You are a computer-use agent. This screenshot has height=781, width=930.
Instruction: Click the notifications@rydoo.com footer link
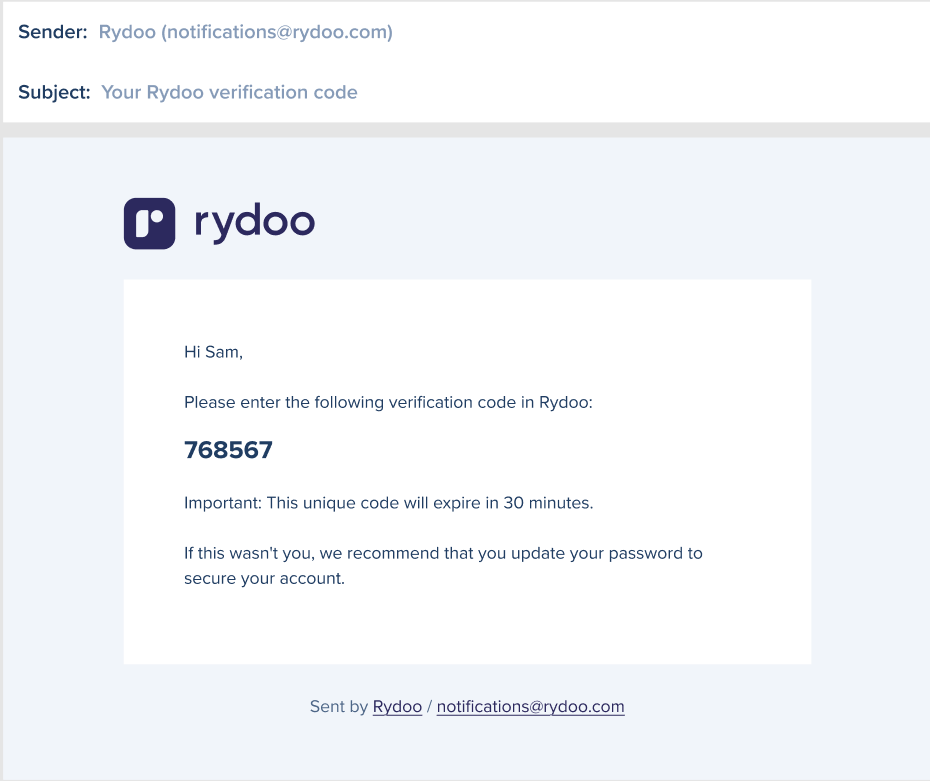point(530,707)
